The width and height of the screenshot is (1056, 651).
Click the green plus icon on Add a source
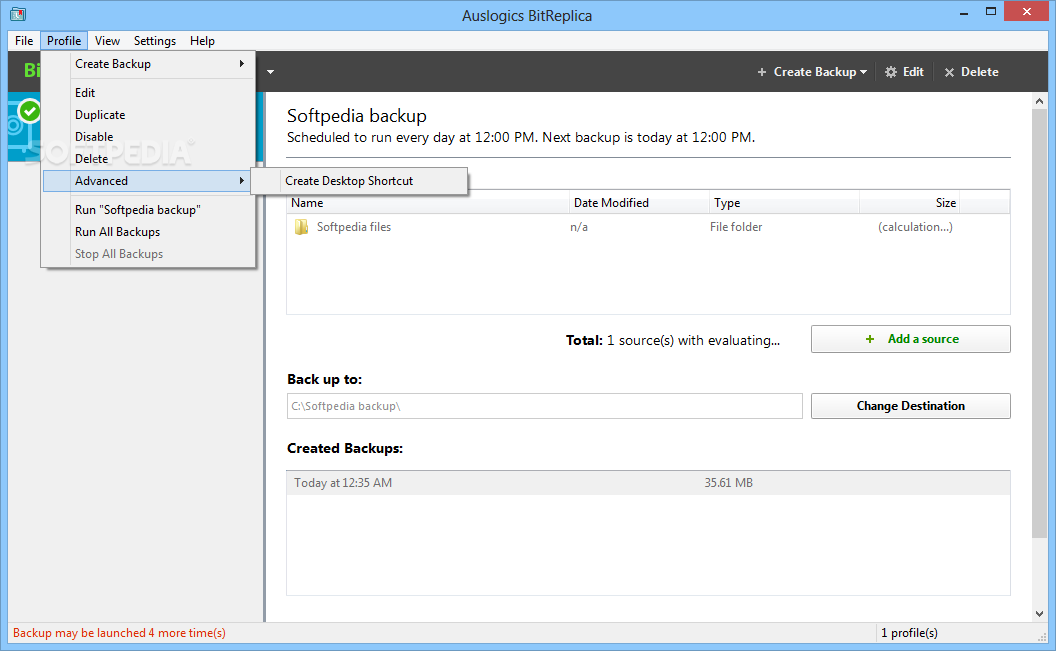click(x=869, y=339)
